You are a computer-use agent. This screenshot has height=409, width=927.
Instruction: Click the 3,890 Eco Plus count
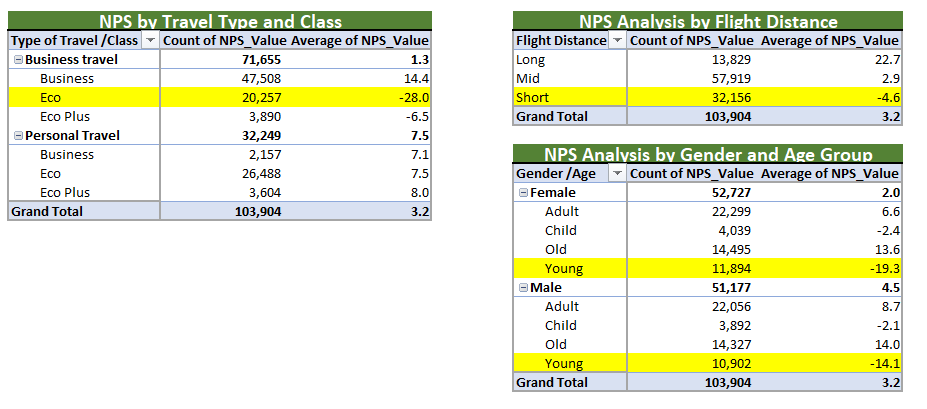(265, 116)
